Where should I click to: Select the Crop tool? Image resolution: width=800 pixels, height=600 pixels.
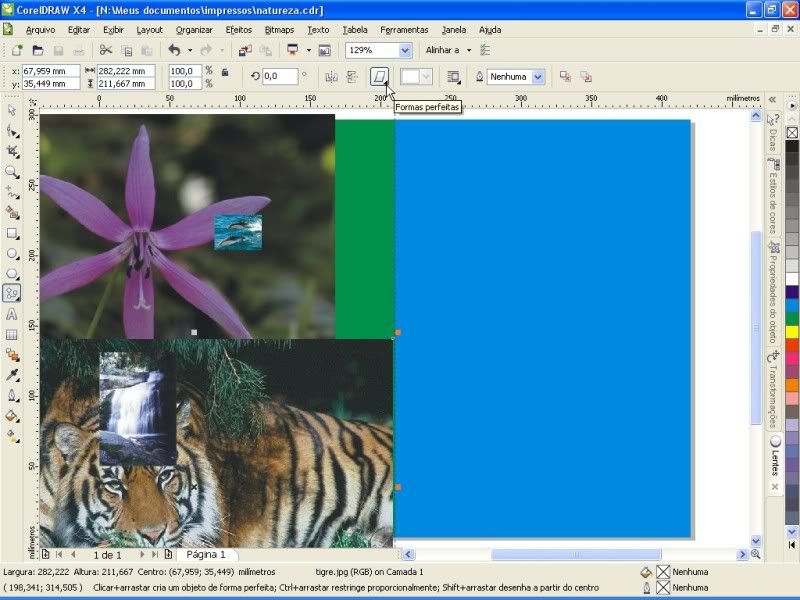(12, 151)
